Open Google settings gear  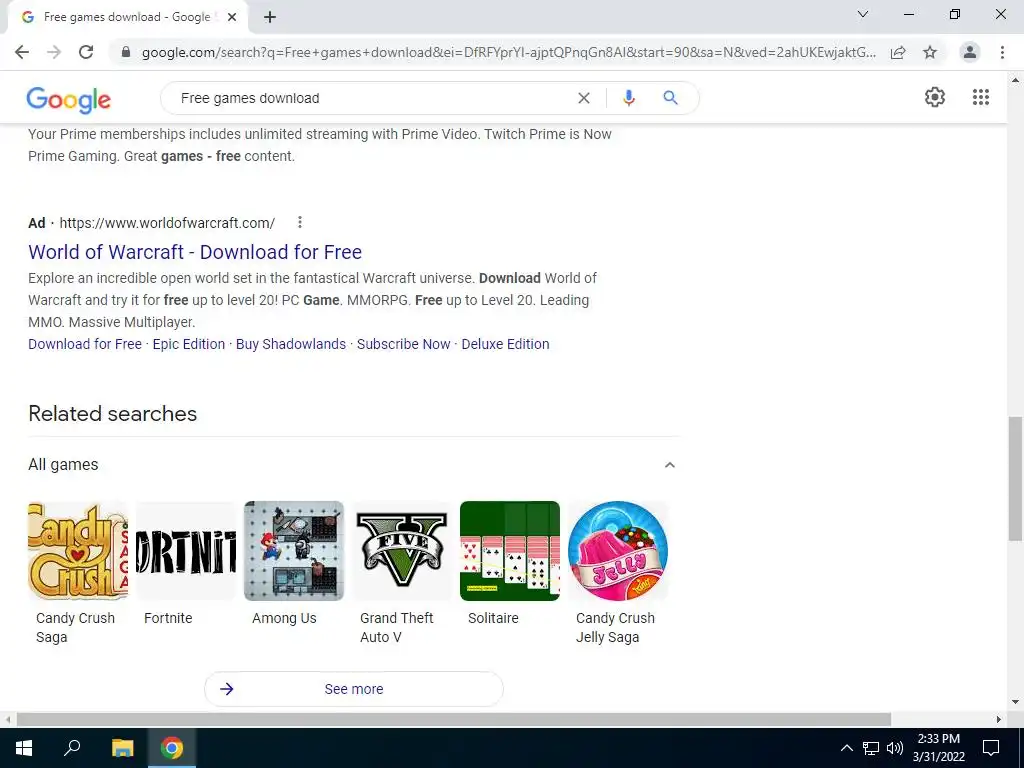point(935,97)
